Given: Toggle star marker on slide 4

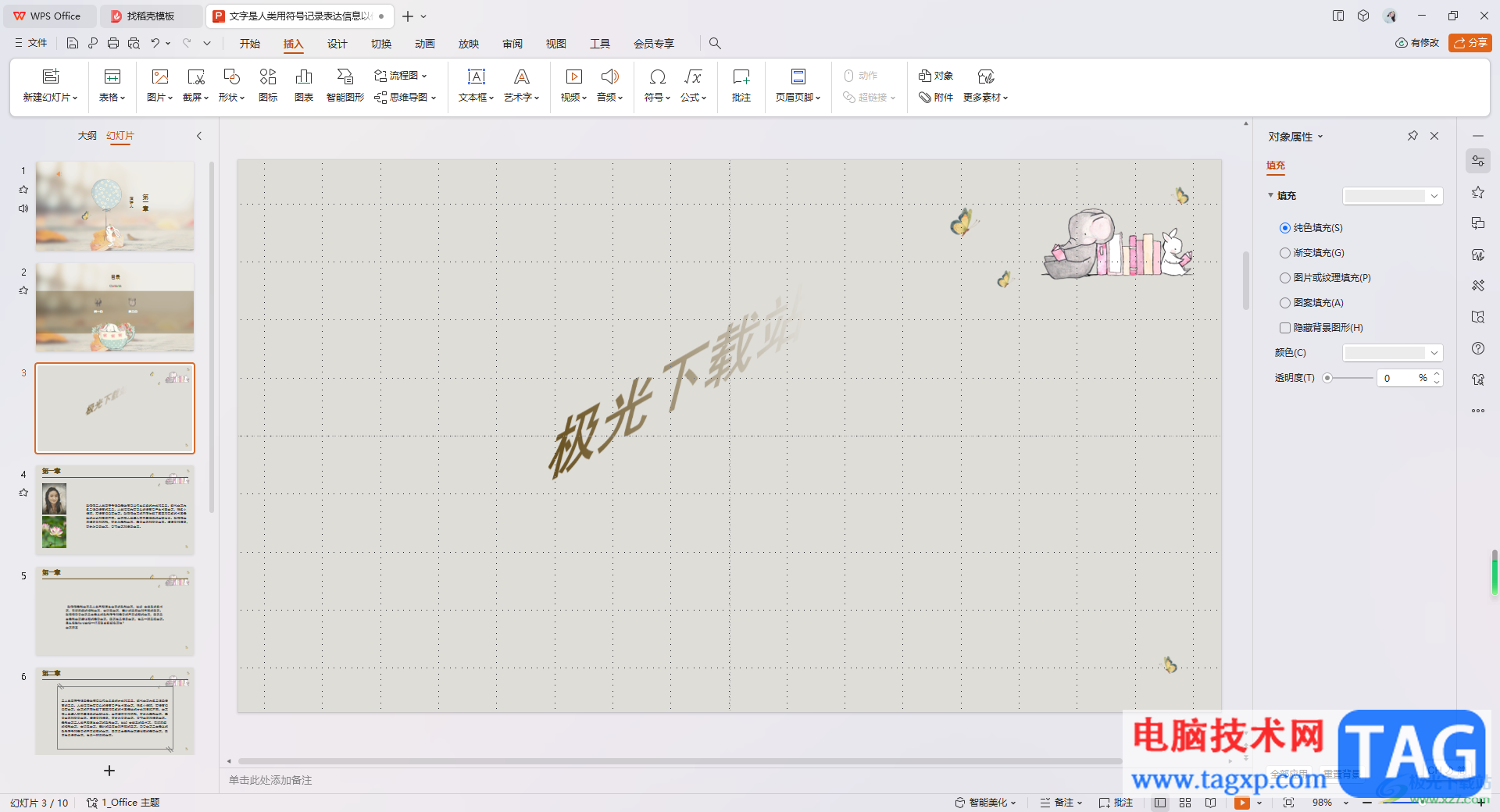Looking at the screenshot, I should (23, 493).
